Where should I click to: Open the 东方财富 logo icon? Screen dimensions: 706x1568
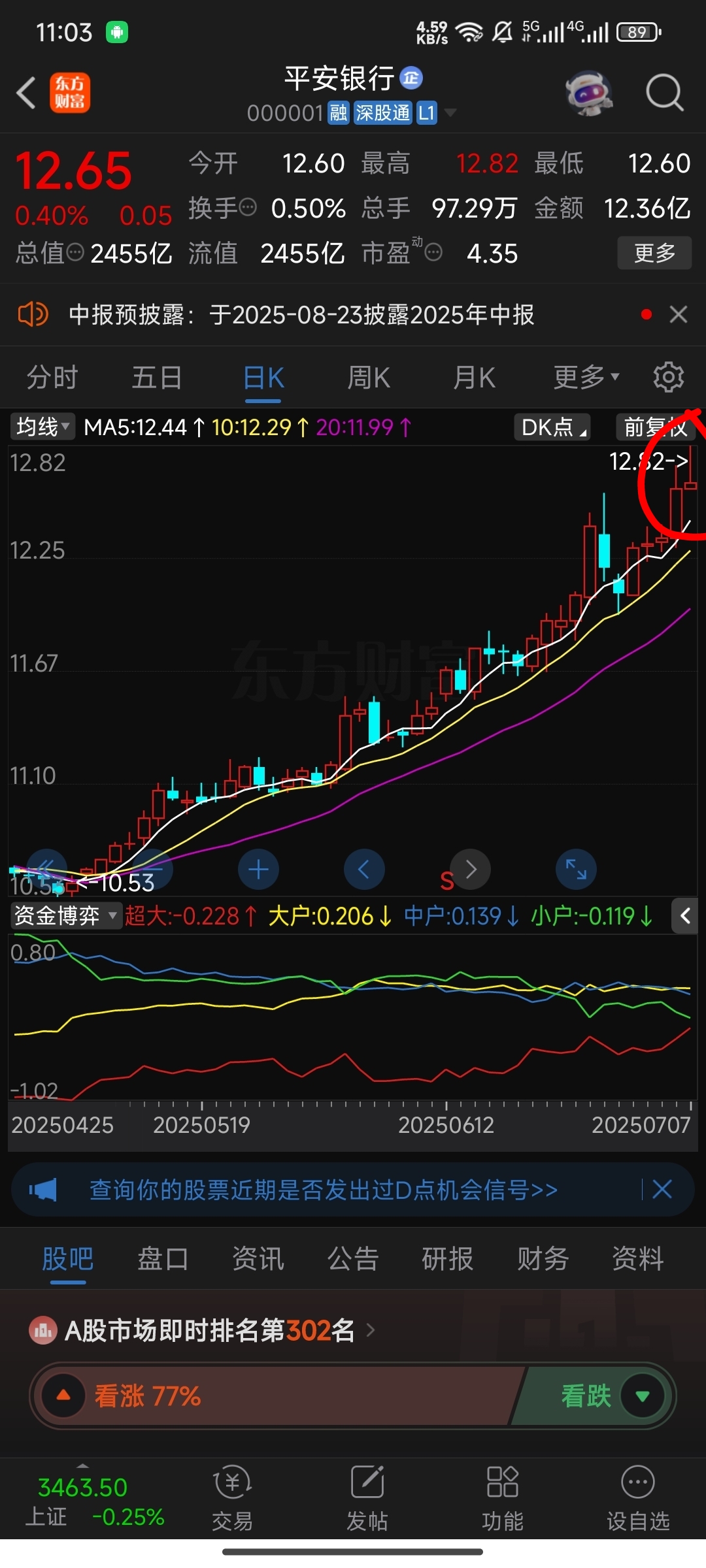[x=70, y=93]
